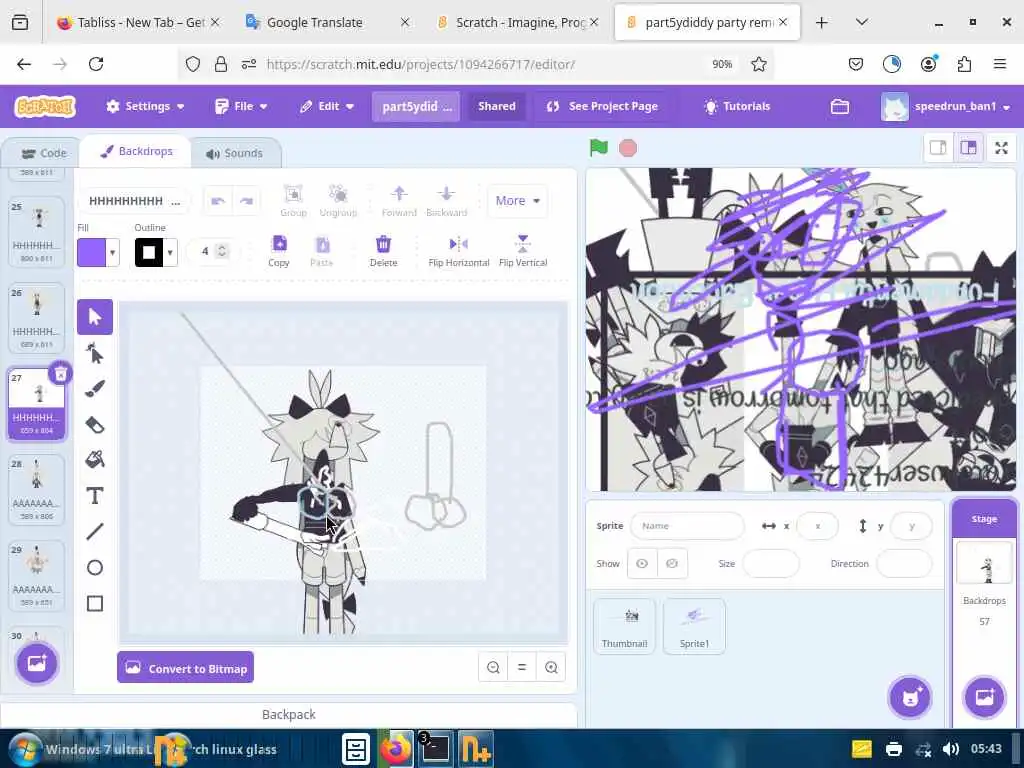Select the arrow Select tool
The image size is (1024, 768).
[95, 317]
